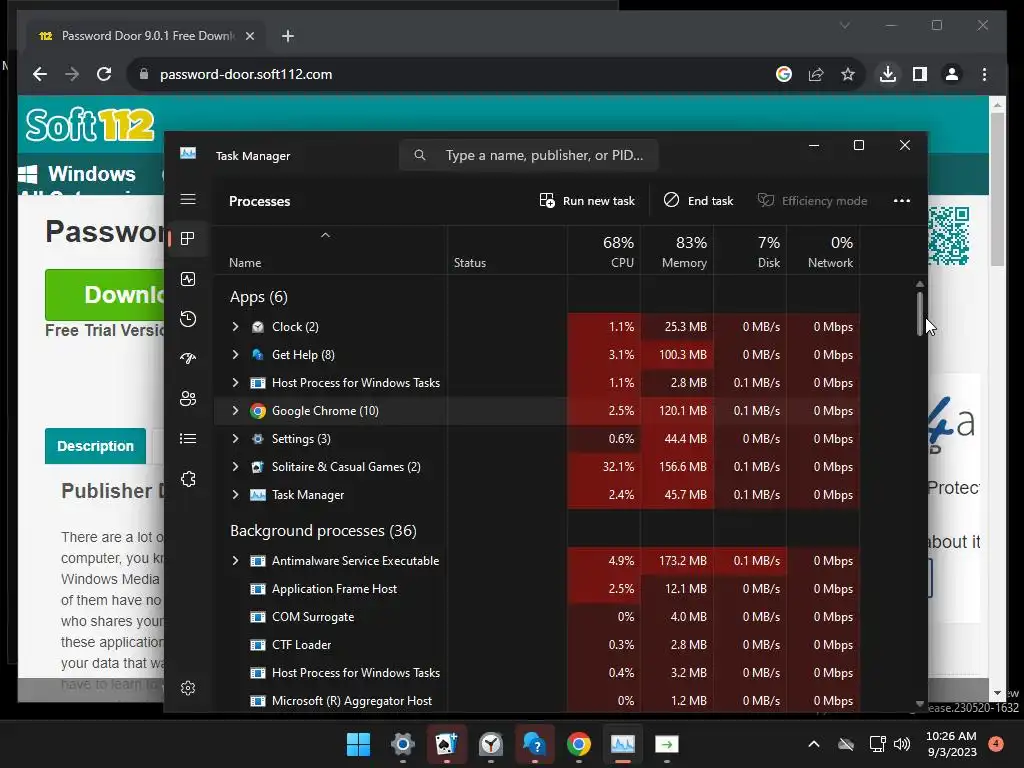Open volume control in system tray

pos(902,744)
